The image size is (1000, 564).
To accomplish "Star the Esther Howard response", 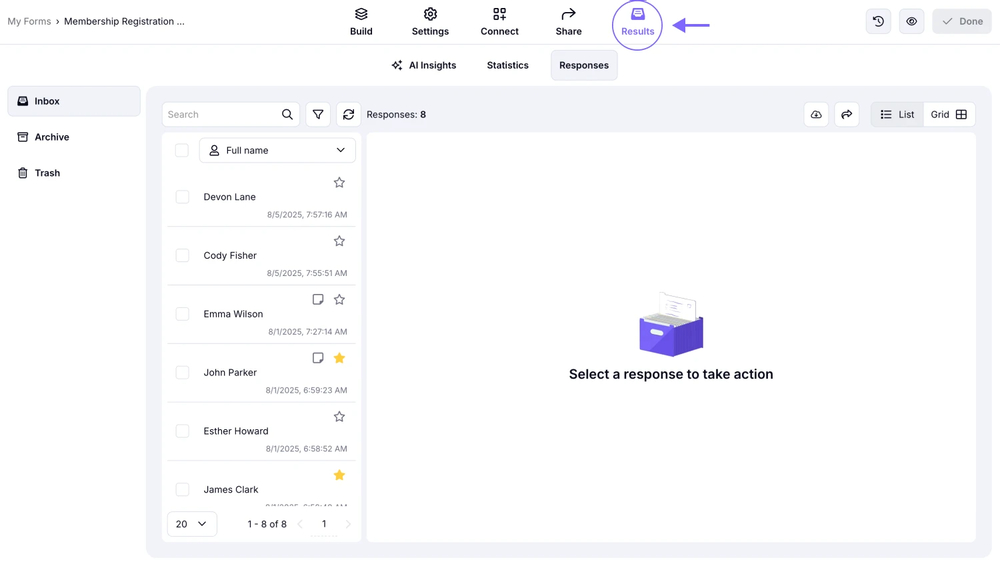I will (x=339, y=417).
